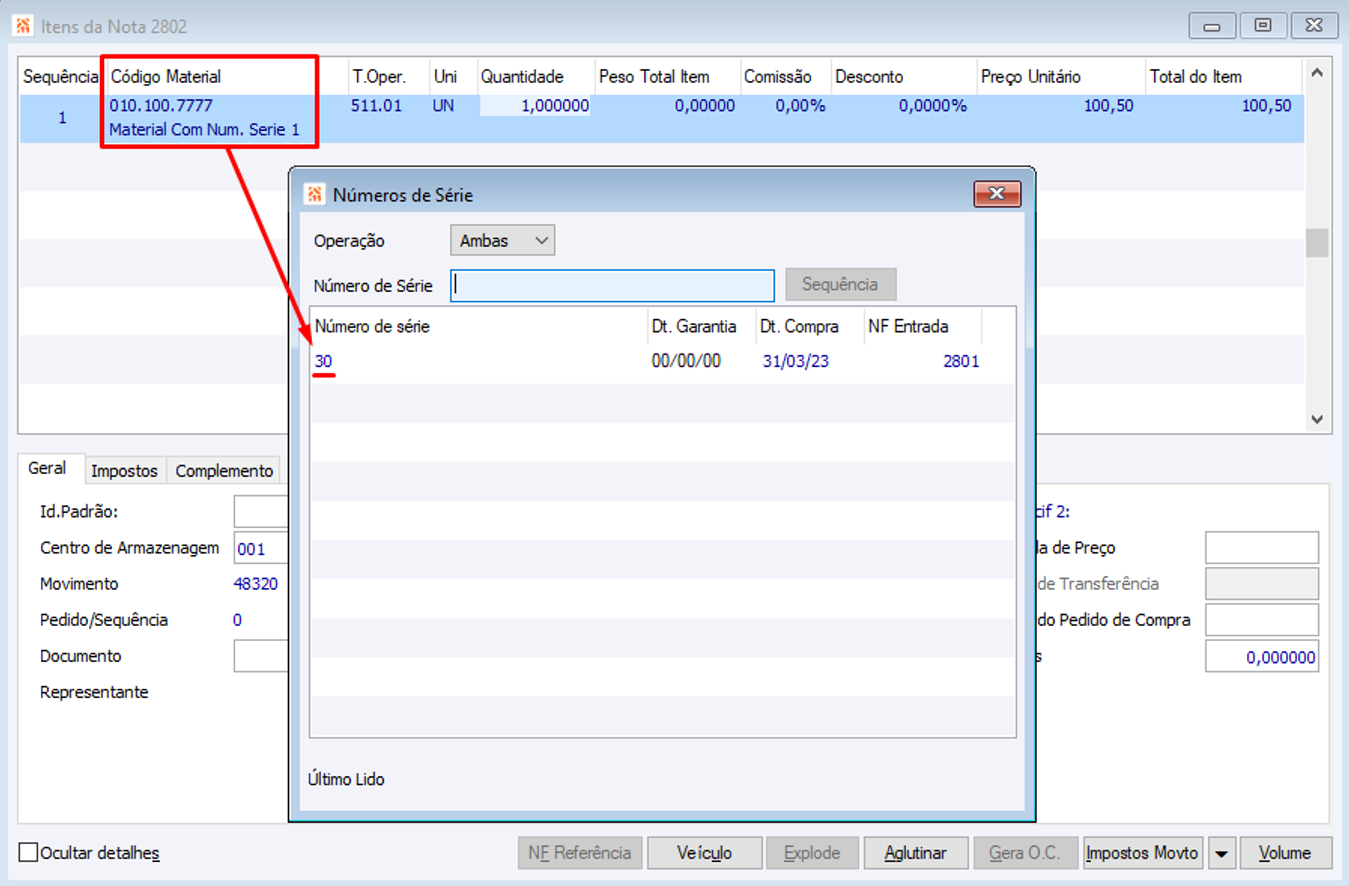Screen dimensions: 1349x886
Task: Click the Volume button
Action: click(1285, 853)
